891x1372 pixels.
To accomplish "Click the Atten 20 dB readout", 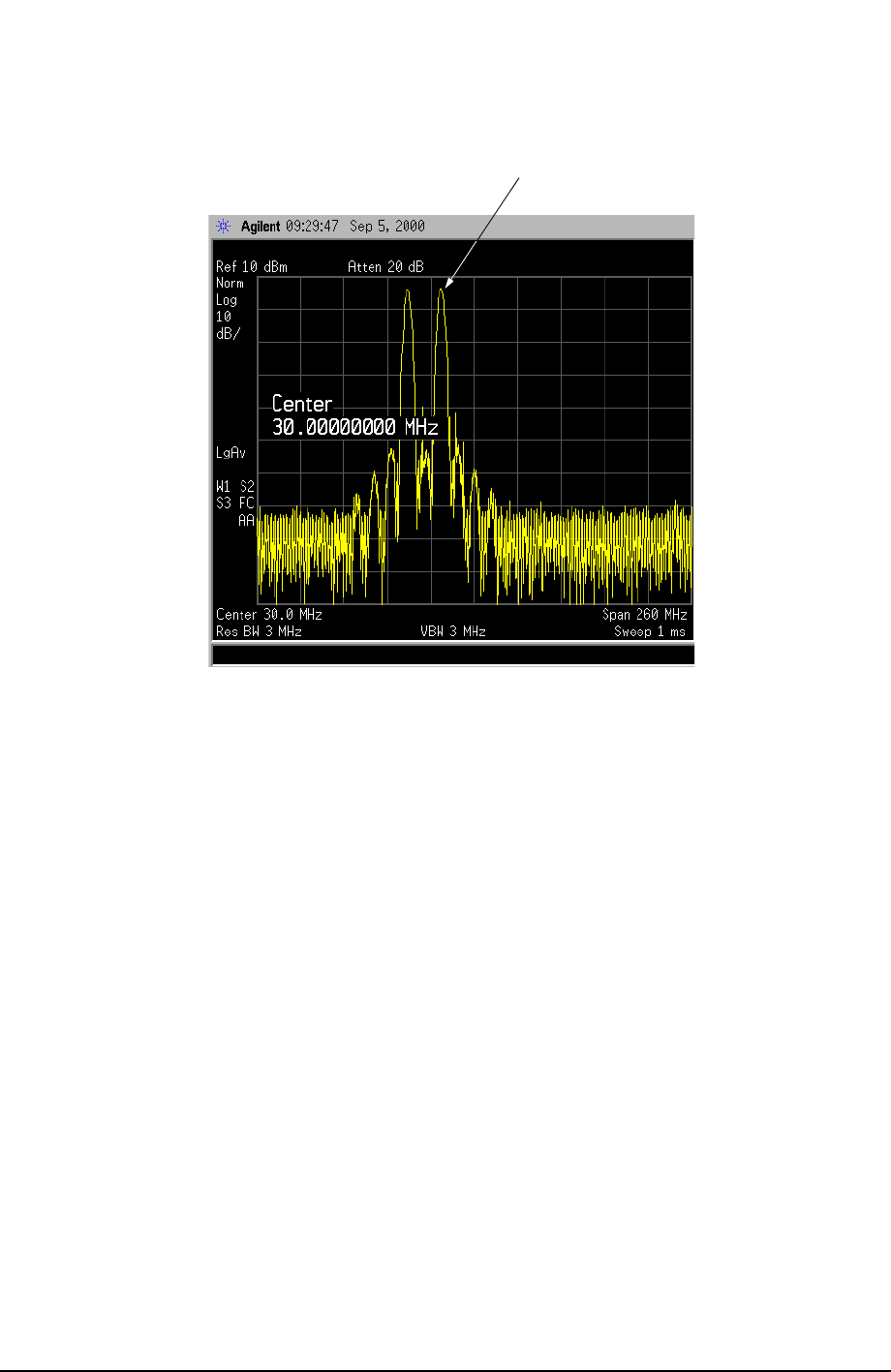I will (x=384, y=266).
